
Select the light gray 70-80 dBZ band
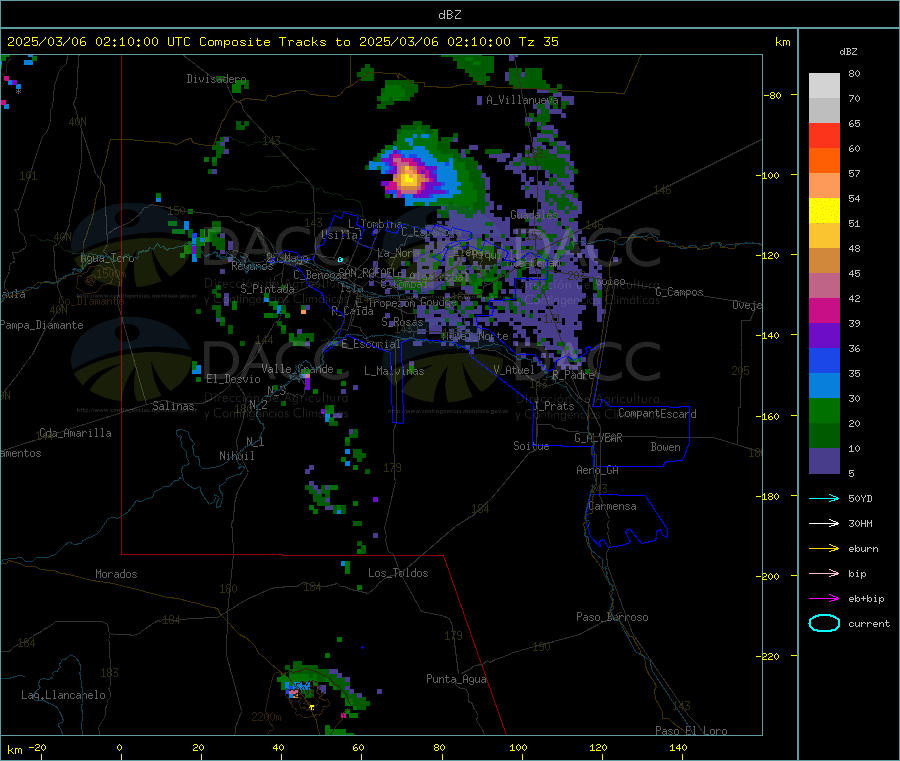point(824,86)
